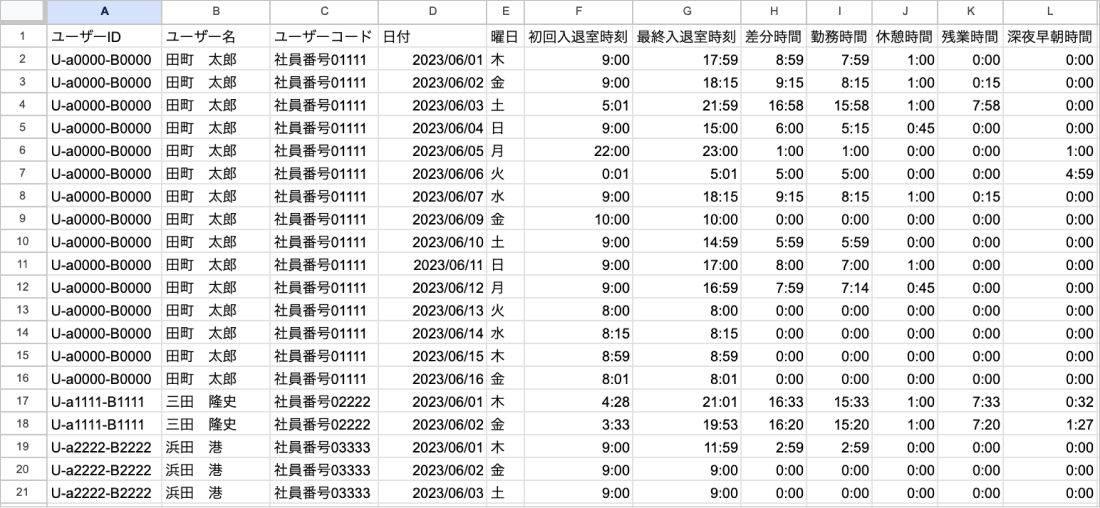
Task: Select the column D header
Action: [432, 12]
